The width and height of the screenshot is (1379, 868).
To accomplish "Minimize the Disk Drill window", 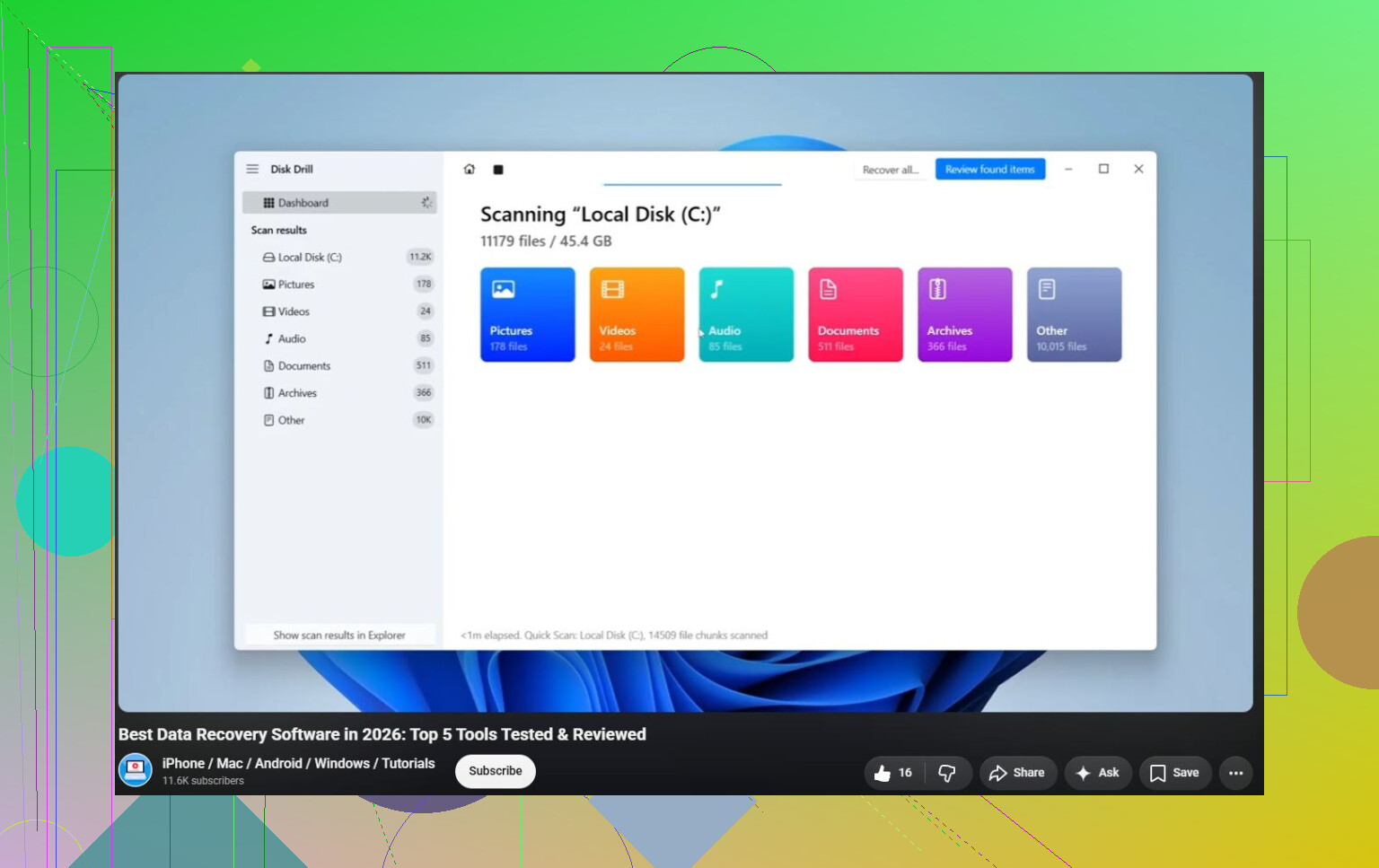I will coord(1068,169).
